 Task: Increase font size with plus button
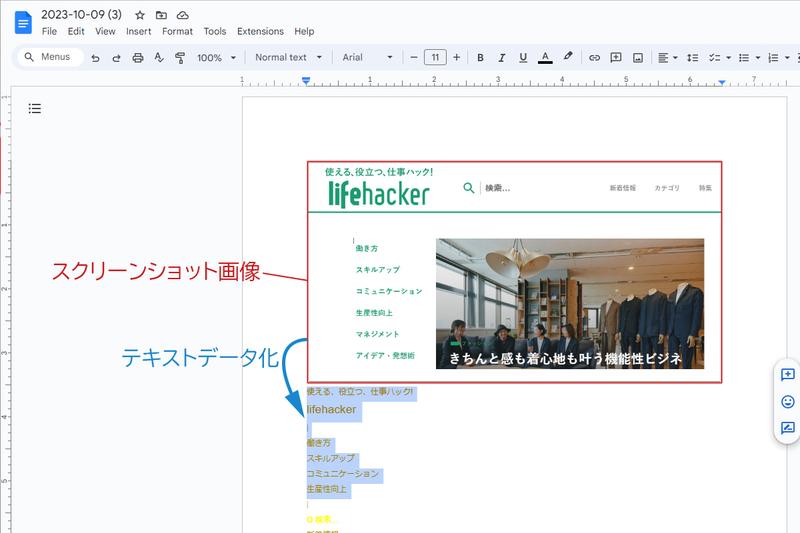(457, 58)
